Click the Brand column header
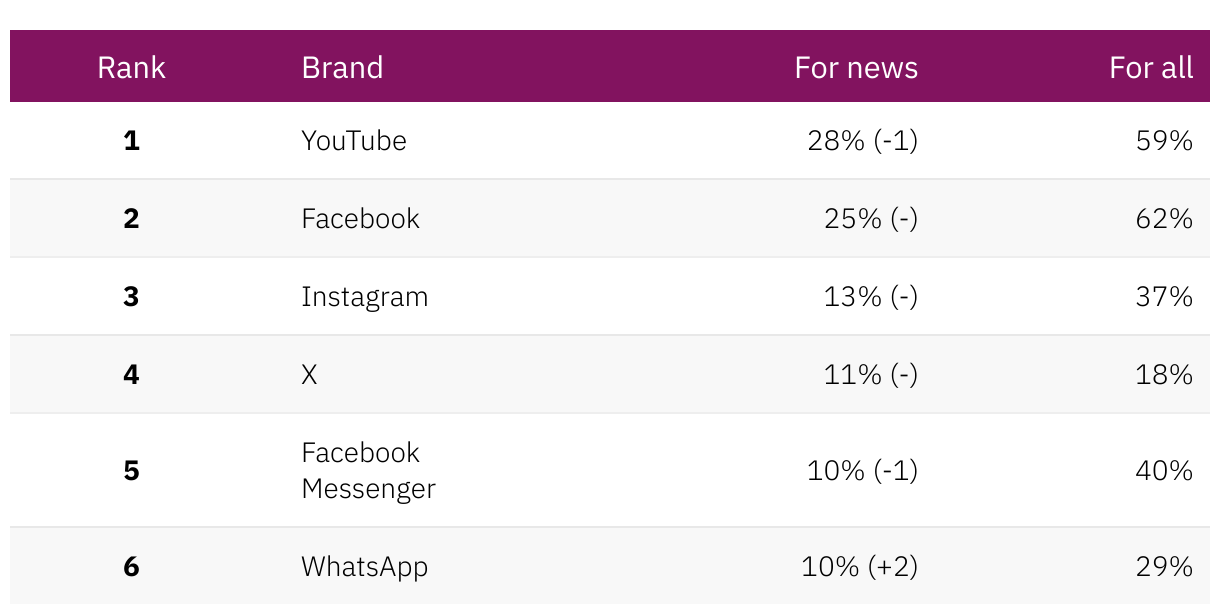 coord(342,68)
